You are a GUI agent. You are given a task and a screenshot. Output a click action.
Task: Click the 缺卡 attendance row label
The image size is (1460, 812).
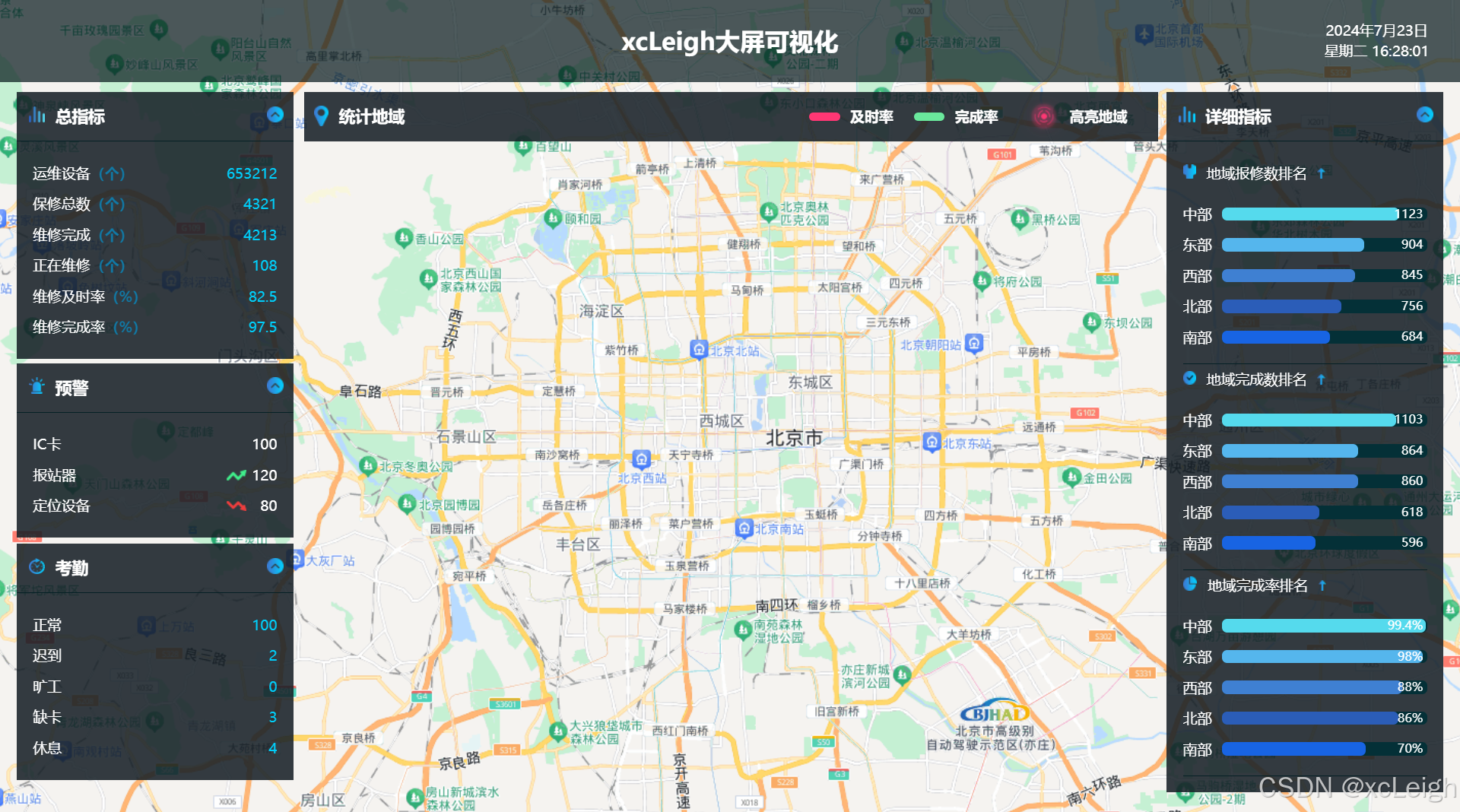click(47, 717)
